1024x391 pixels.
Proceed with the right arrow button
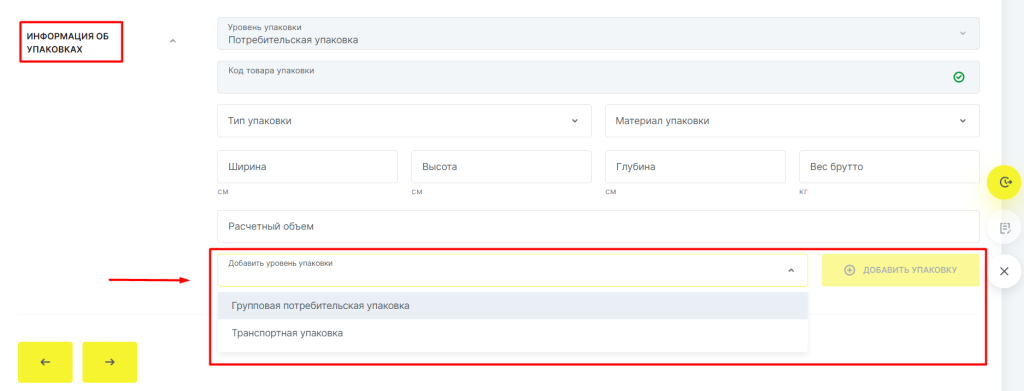[110, 362]
